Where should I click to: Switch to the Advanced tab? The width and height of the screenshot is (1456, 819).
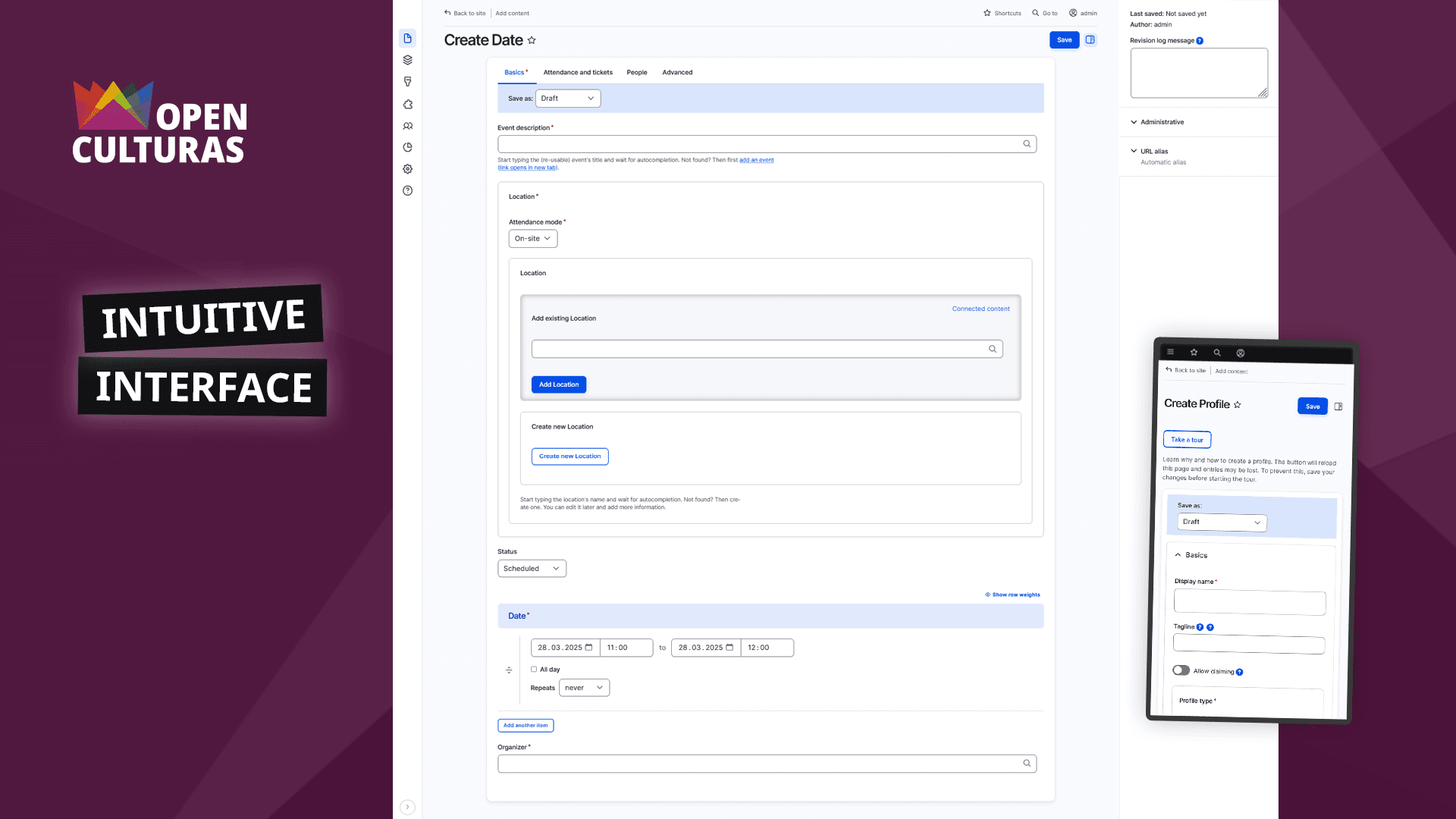click(x=677, y=73)
